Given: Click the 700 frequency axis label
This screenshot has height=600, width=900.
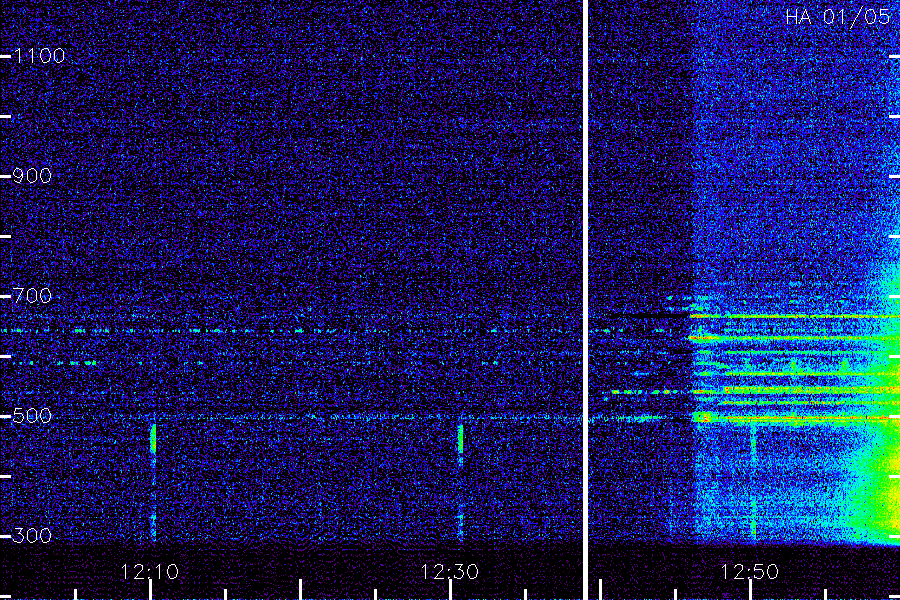Looking at the screenshot, I should (x=32, y=296).
